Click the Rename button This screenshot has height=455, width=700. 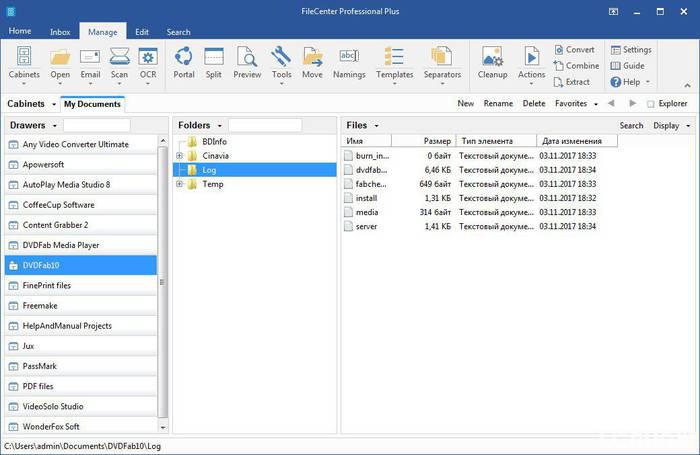click(x=498, y=104)
